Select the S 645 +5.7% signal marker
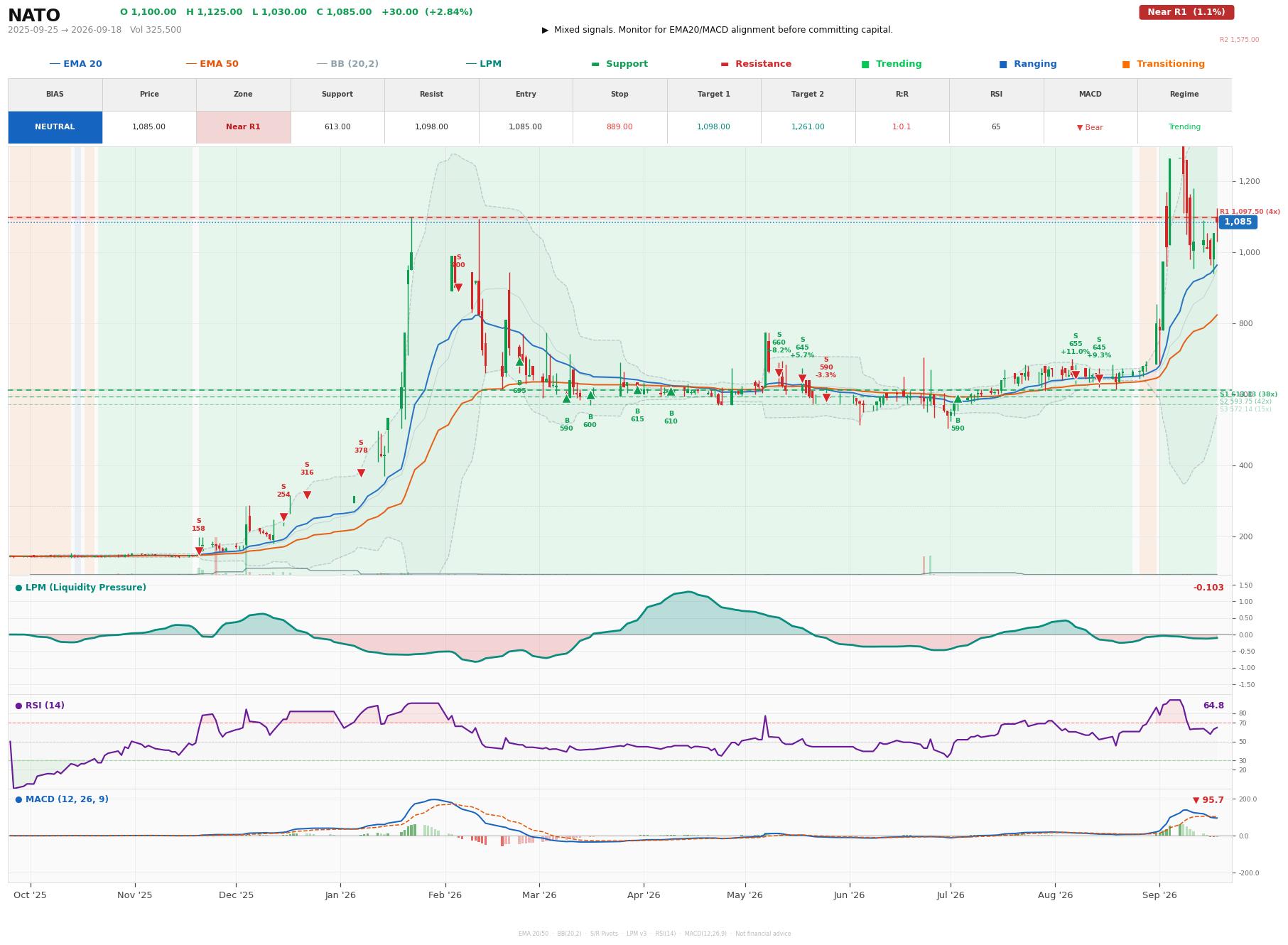The image size is (1288, 945). click(x=802, y=379)
